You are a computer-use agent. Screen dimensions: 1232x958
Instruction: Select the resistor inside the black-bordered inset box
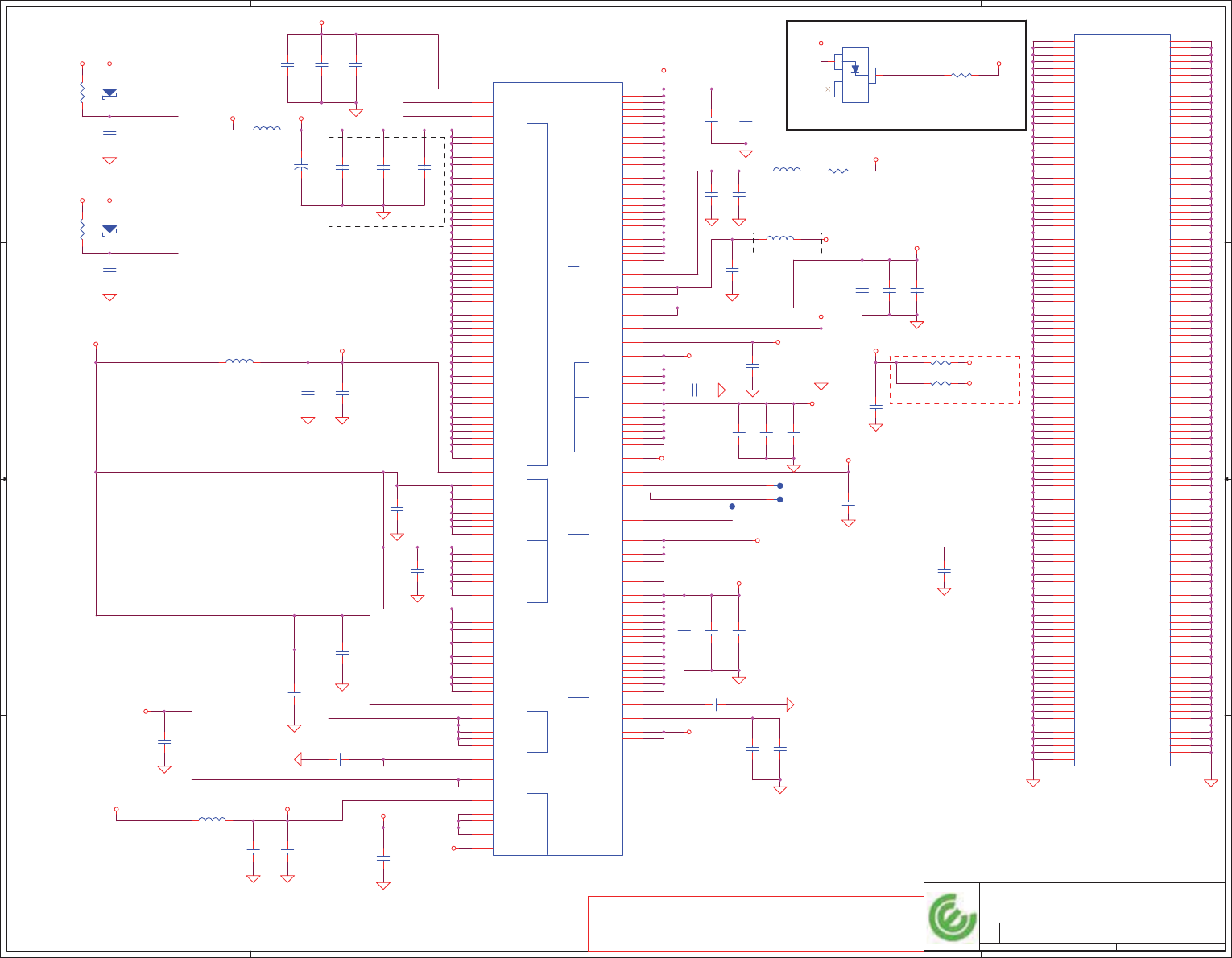961,75
